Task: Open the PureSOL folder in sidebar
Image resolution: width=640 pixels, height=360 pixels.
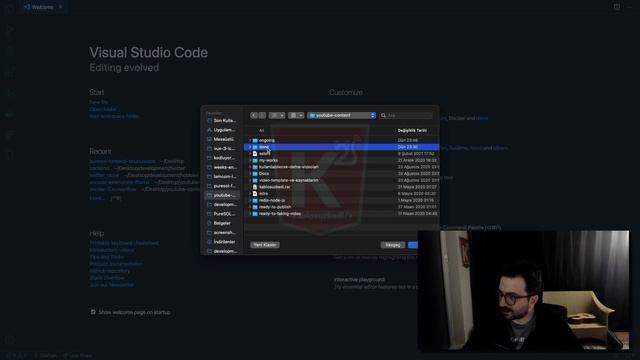Action: click(222, 214)
